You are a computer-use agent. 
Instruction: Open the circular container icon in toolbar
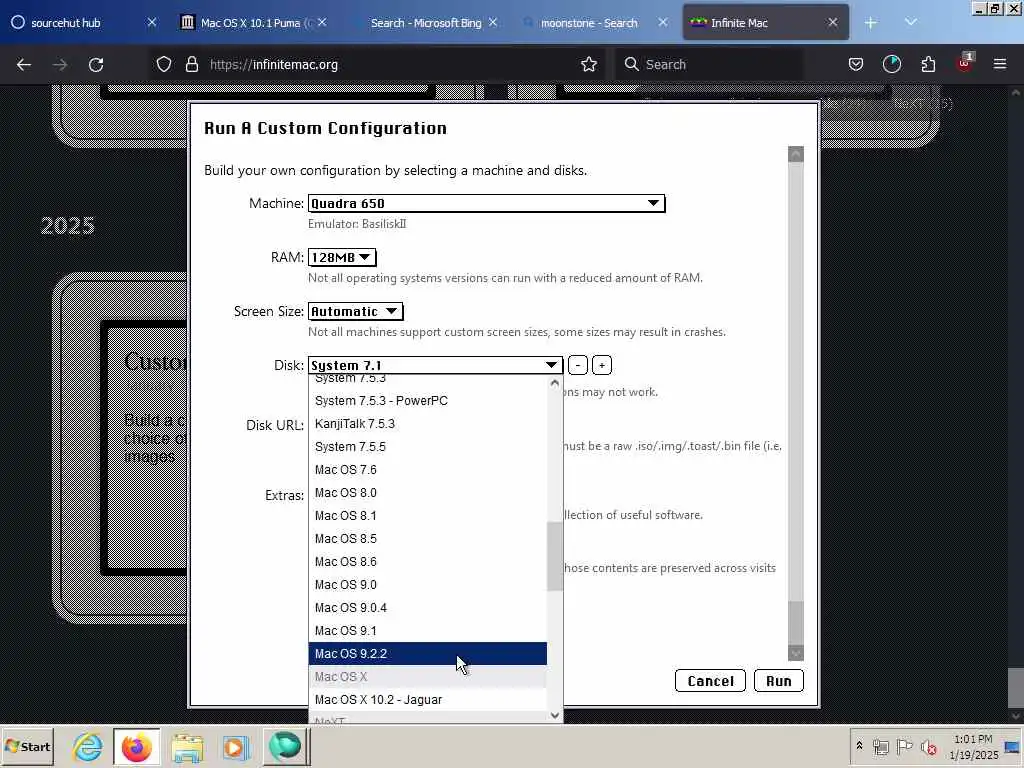point(891,65)
